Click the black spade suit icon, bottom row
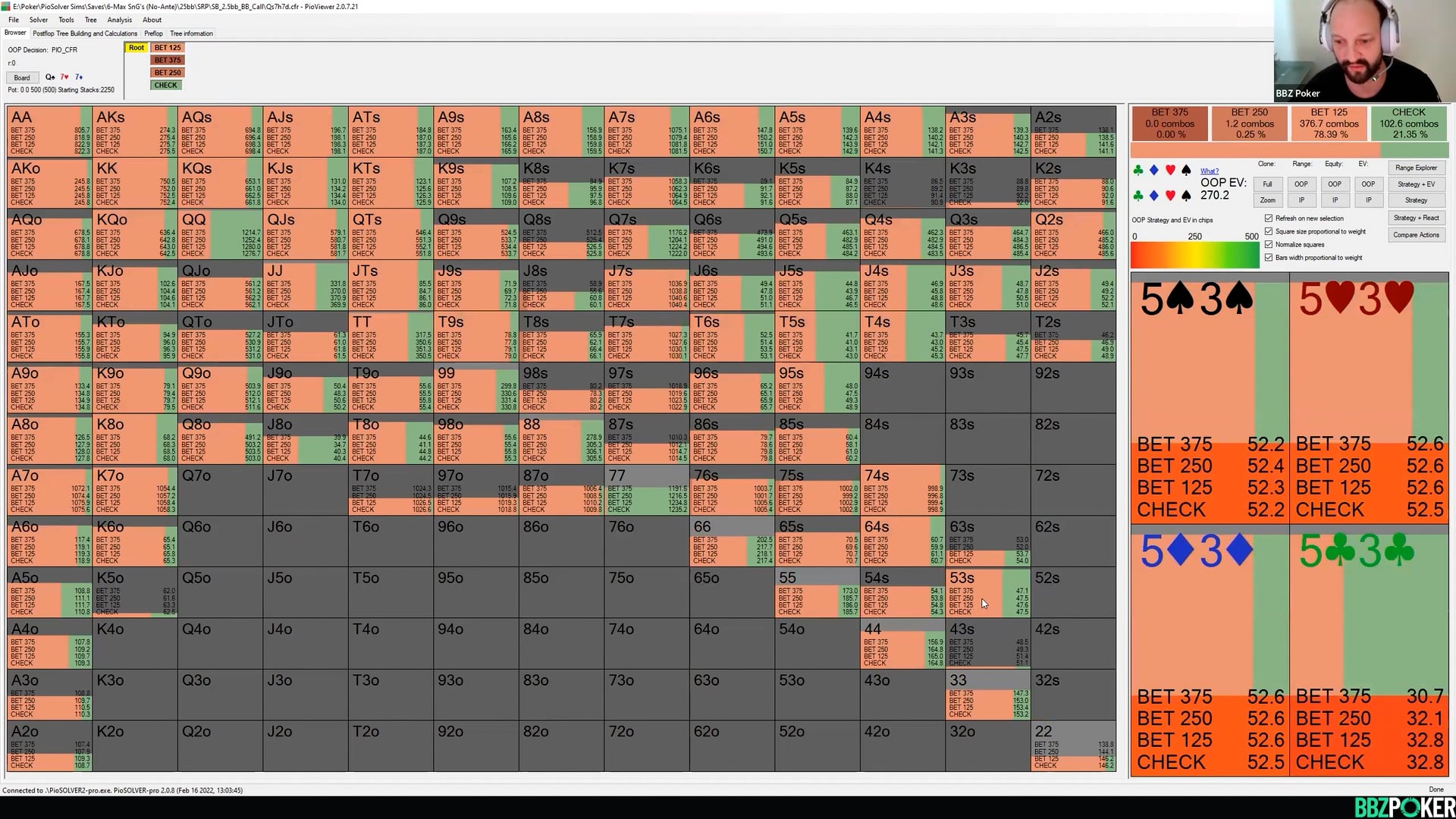The height and width of the screenshot is (819, 1456). click(x=1186, y=196)
